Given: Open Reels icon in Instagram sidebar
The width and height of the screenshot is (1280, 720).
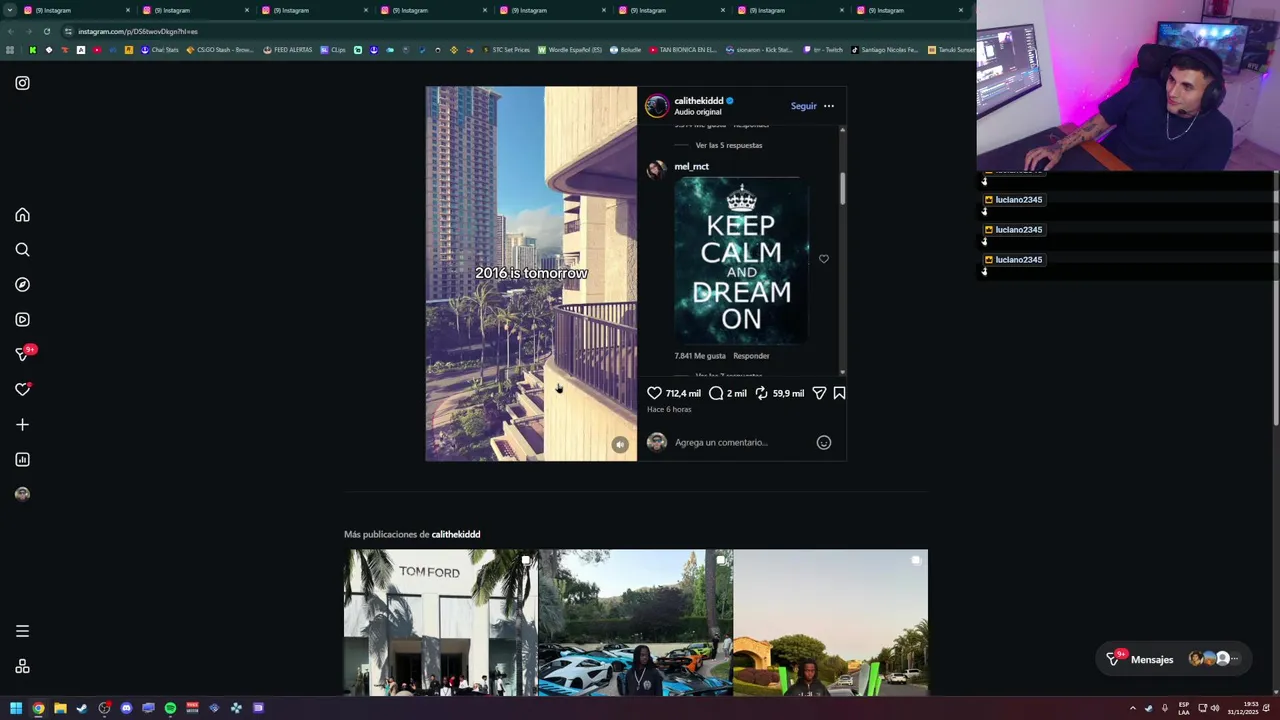Looking at the screenshot, I should click(22, 320).
